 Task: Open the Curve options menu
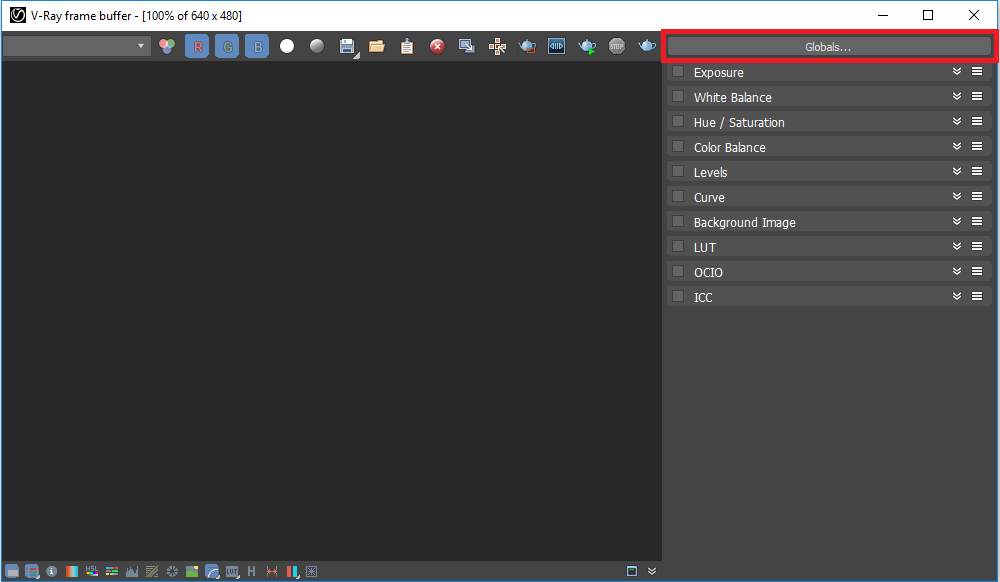pyautogui.click(x=977, y=196)
